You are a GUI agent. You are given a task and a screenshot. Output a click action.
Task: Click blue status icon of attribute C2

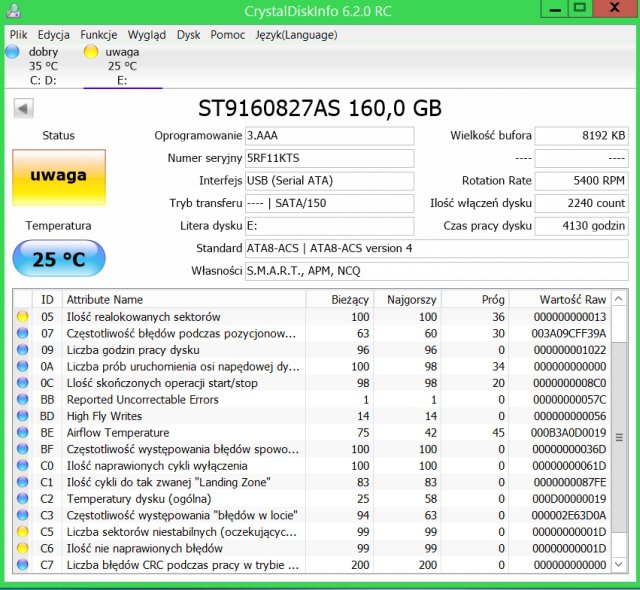coord(23,499)
